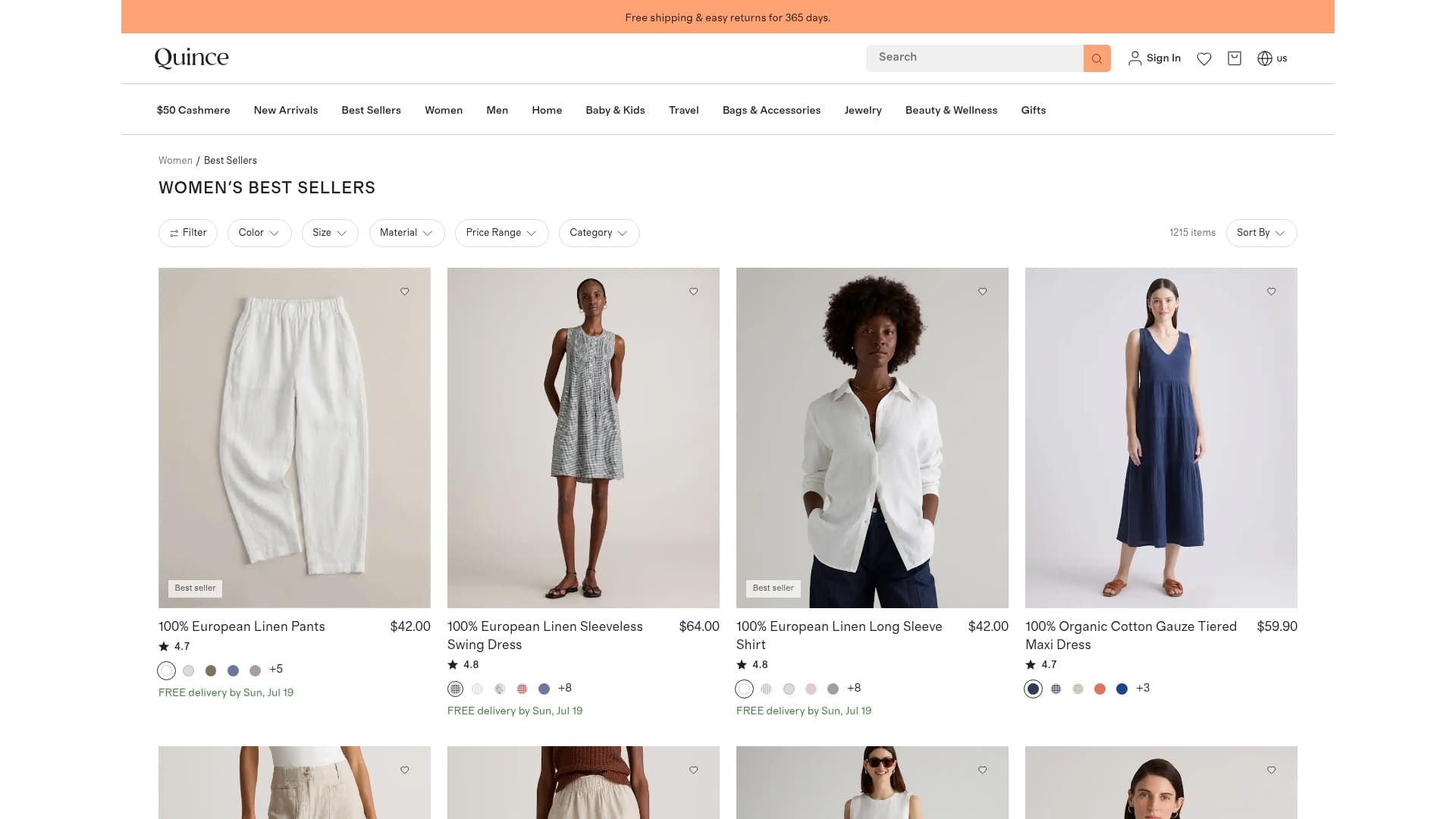Open the shopping cart icon

click(x=1235, y=58)
